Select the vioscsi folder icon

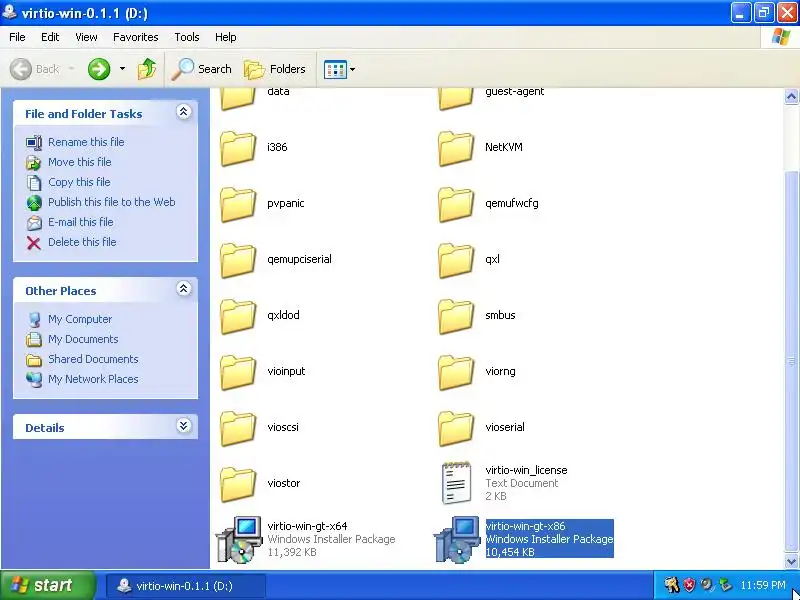[238, 429]
